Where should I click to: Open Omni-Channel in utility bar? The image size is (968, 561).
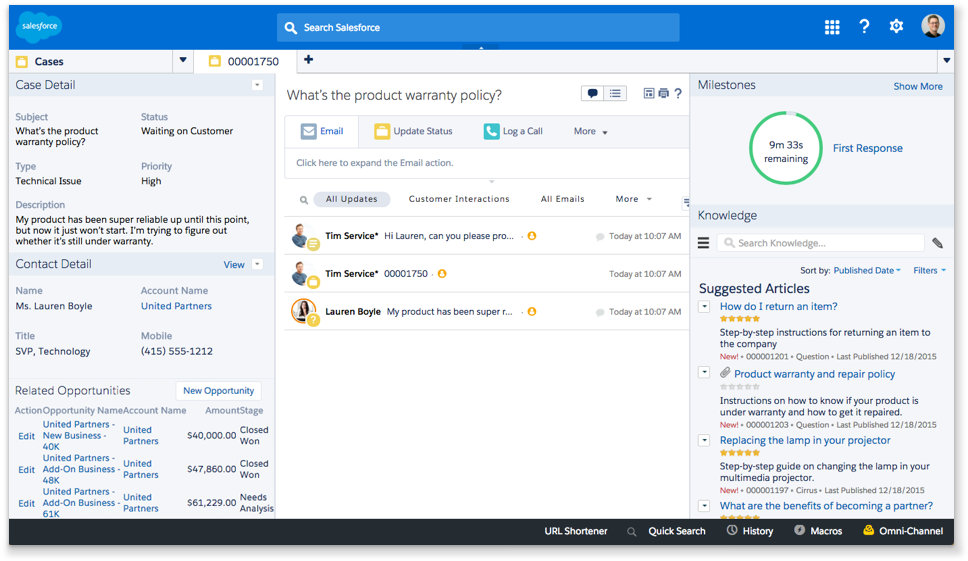click(x=903, y=531)
